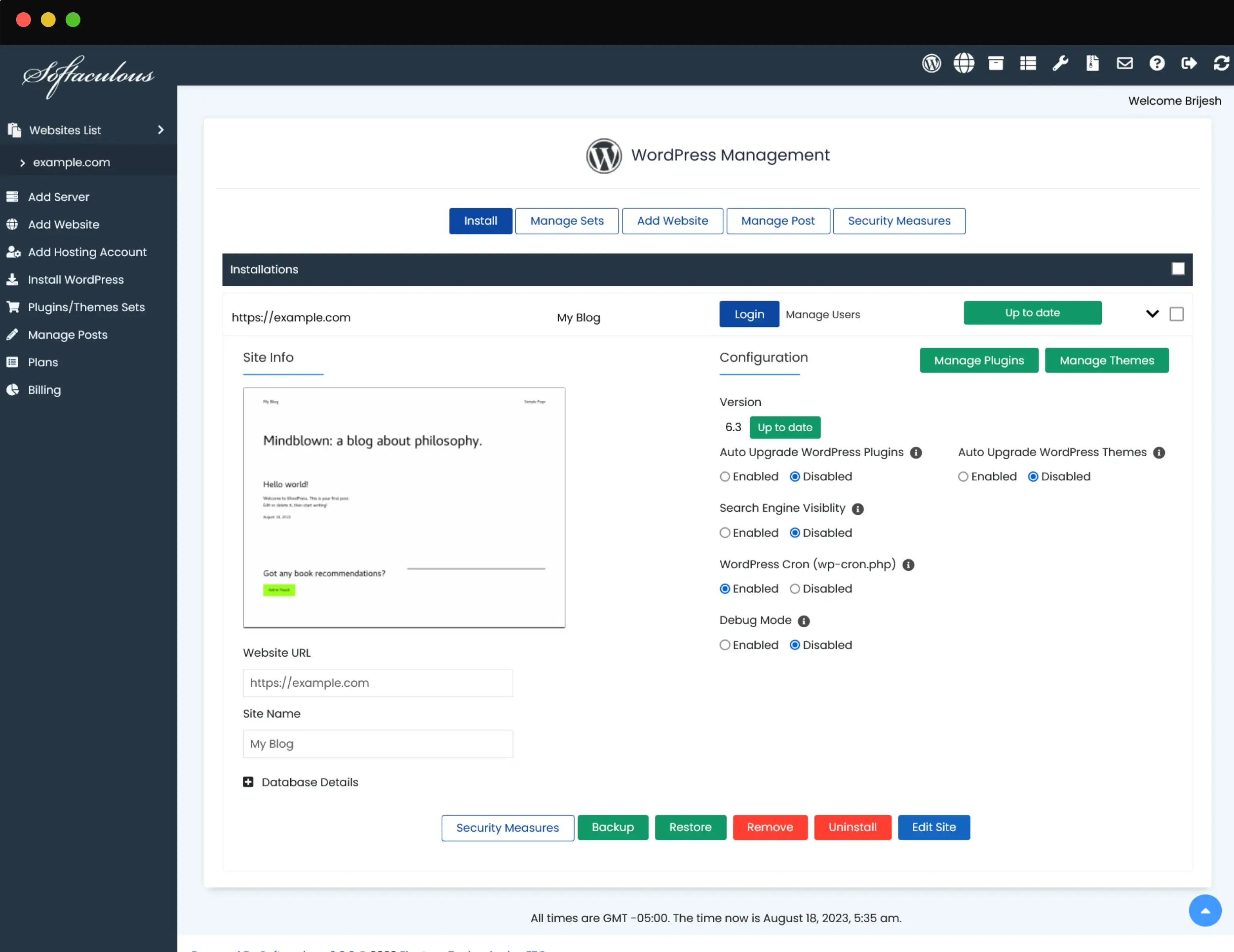Screen dimensions: 1234x952
Task: Open the Manage Users link
Action: tap(823, 315)
